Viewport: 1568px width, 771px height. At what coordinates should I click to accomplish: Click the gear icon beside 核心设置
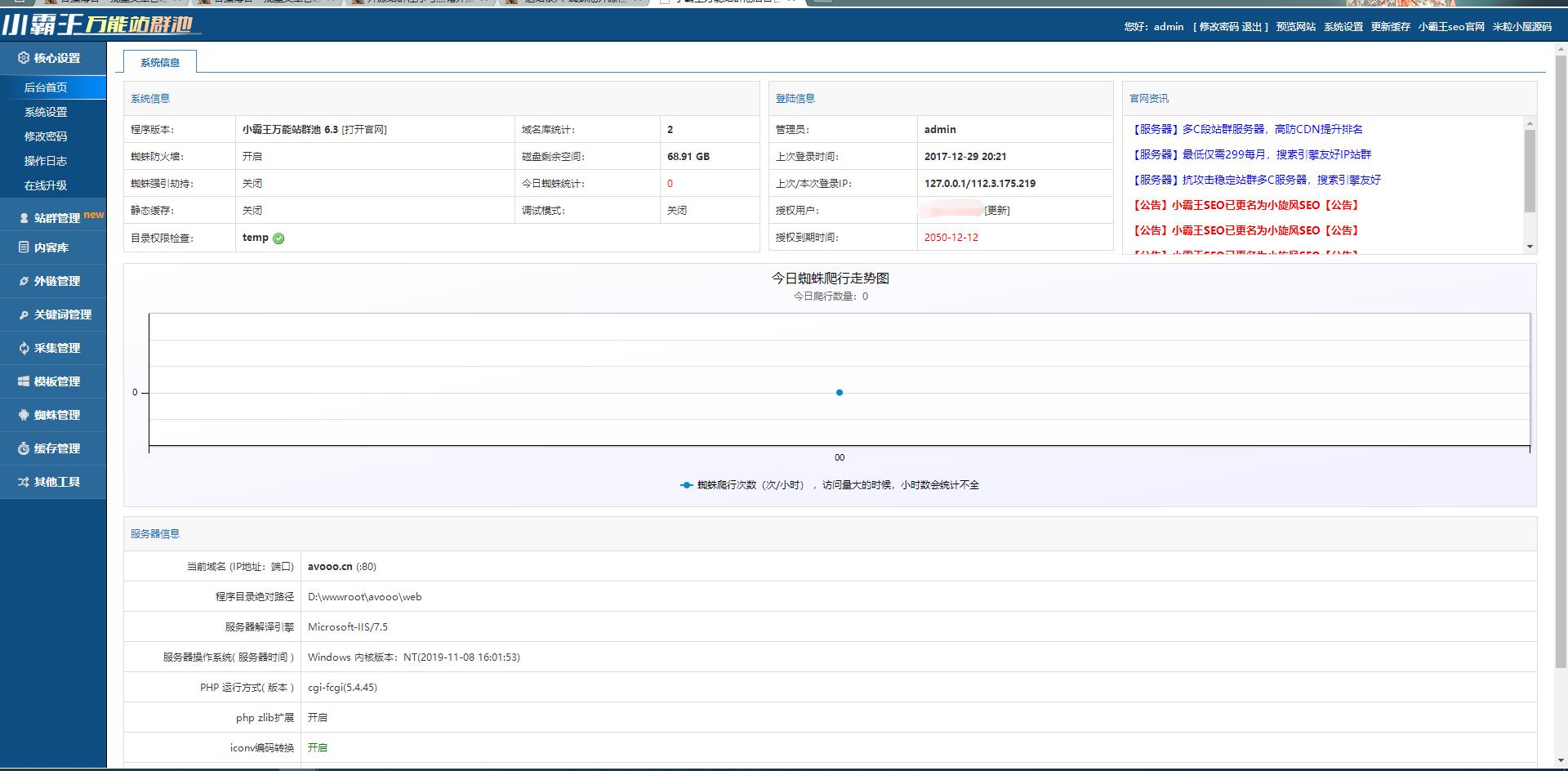[x=24, y=58]
